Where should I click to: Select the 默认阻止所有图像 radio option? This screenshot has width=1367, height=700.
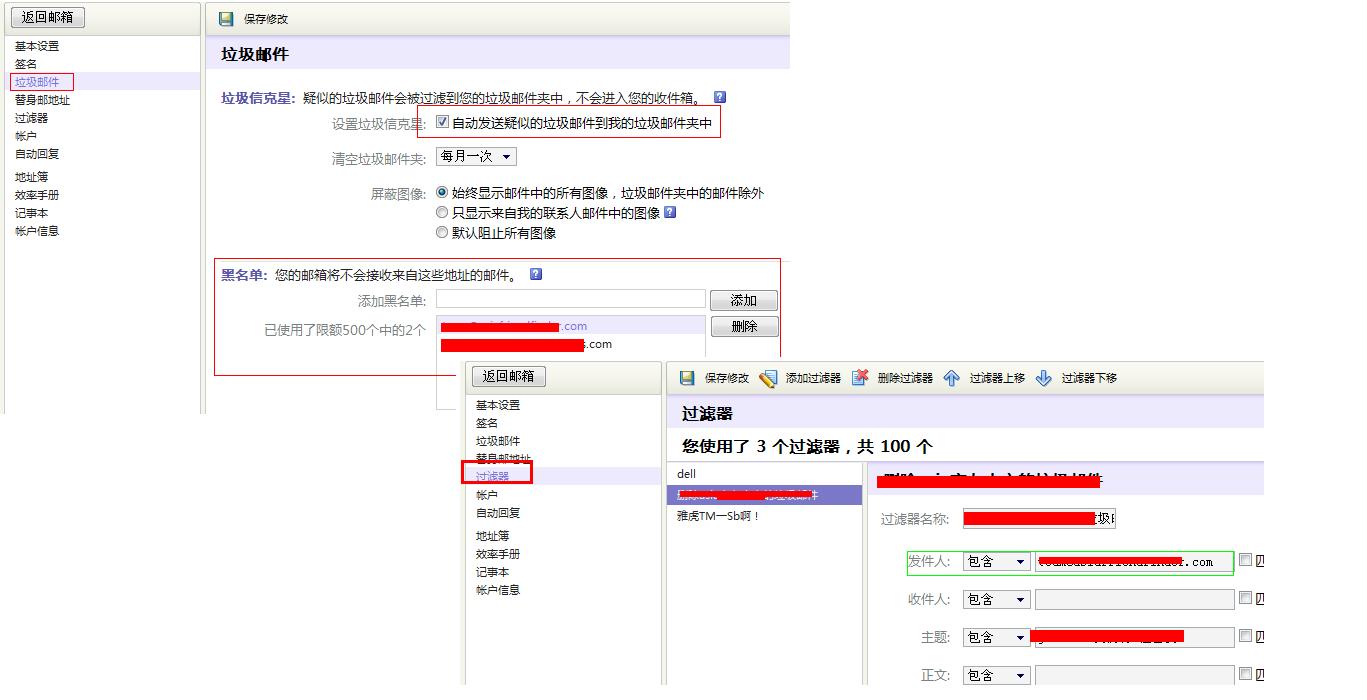click(442, 232)
